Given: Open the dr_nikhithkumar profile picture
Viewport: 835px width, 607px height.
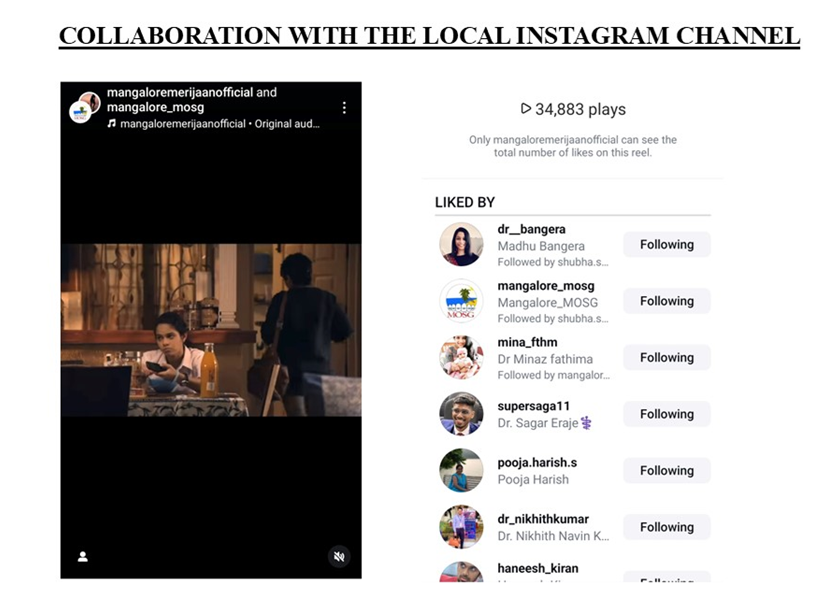Looking at the screenshot, I should point(461,527).
